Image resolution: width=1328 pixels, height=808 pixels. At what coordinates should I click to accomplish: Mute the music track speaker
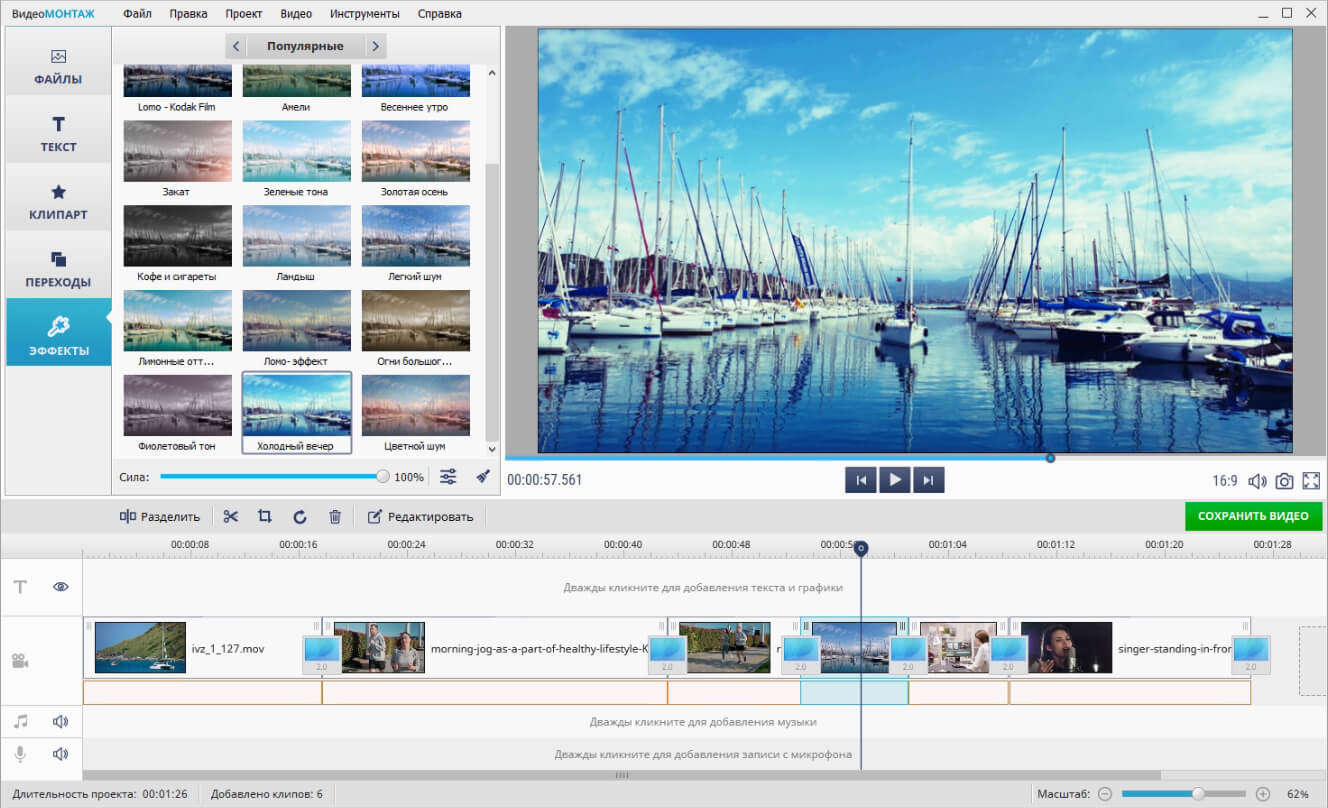[61, 721]
